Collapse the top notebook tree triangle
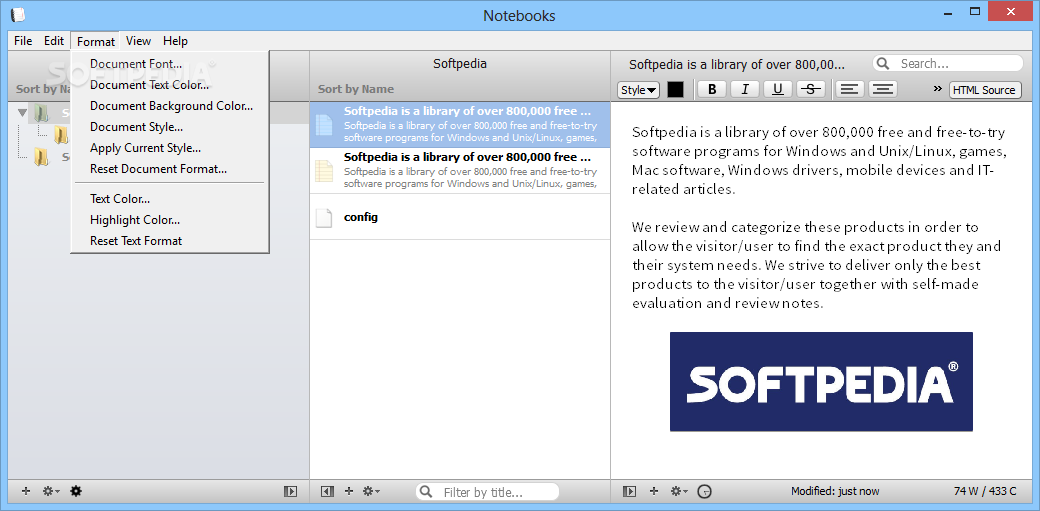 [x=23, y=112]
